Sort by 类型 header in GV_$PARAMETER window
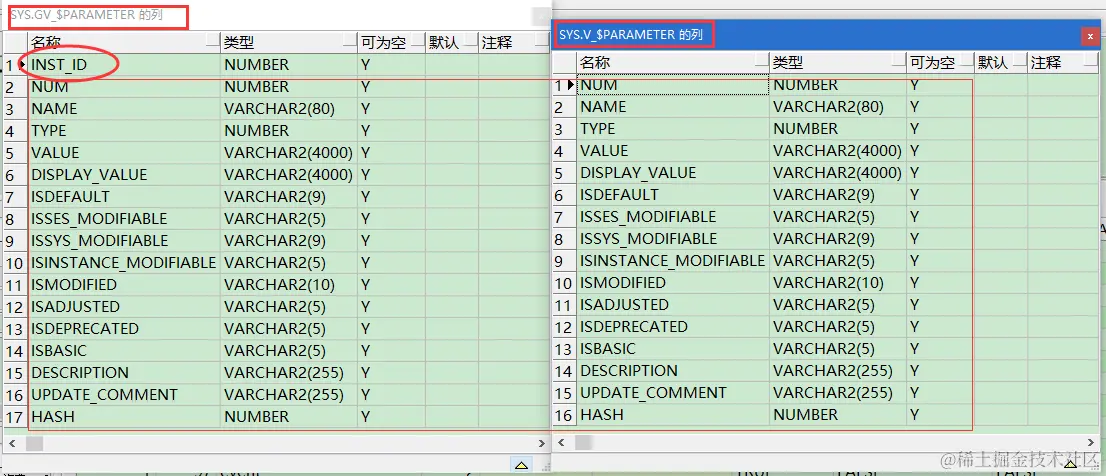This screenshot has height=476, width=1106. pyautogui.click(x=288, y=42)
